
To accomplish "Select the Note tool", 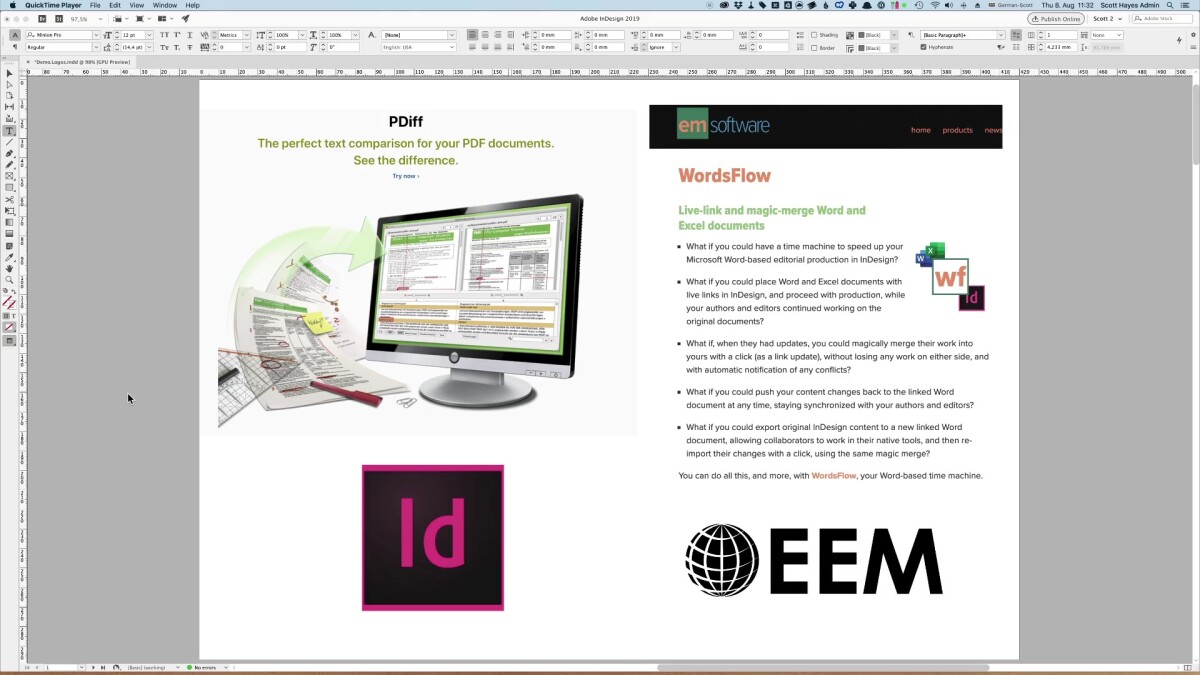I will (10, 245).
